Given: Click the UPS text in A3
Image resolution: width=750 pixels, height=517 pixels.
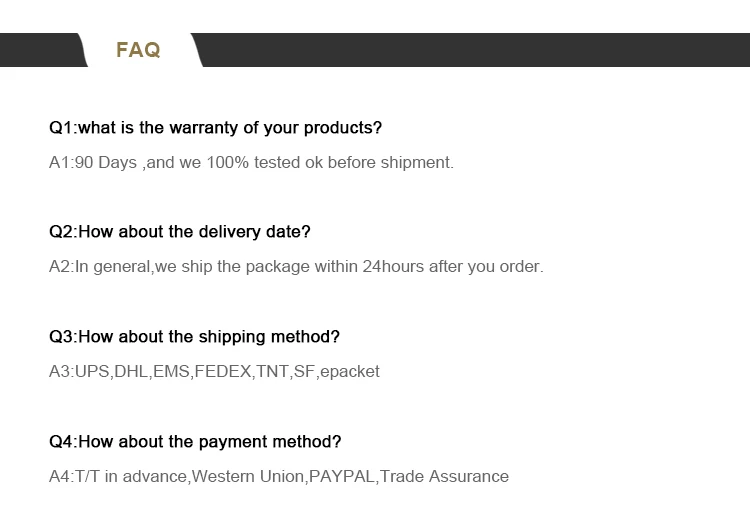Looking at the screenshot, I should [92, 372].
